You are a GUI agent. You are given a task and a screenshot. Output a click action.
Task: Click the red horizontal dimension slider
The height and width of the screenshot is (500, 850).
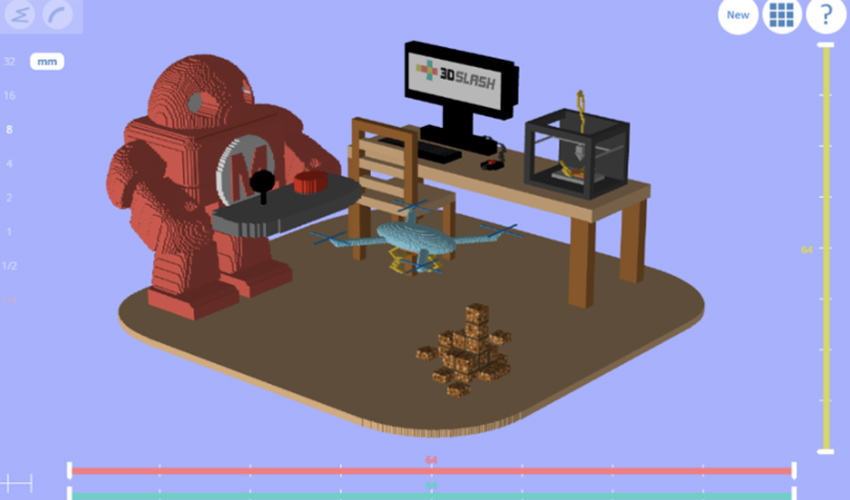pyautogui.click(x=430, y=470)
